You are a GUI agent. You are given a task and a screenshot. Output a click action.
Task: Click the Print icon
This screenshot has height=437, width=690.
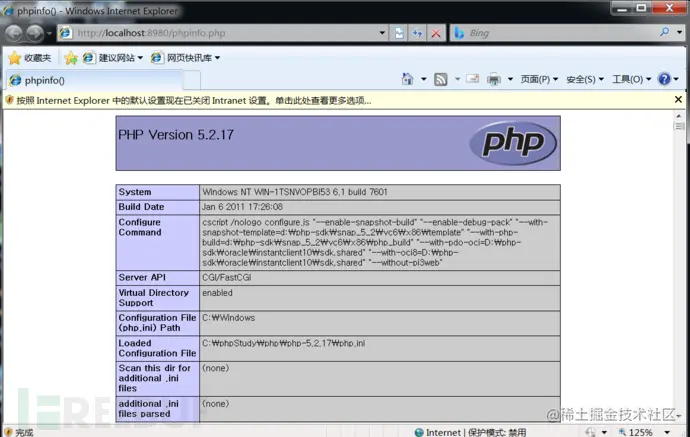click(494, 79)
